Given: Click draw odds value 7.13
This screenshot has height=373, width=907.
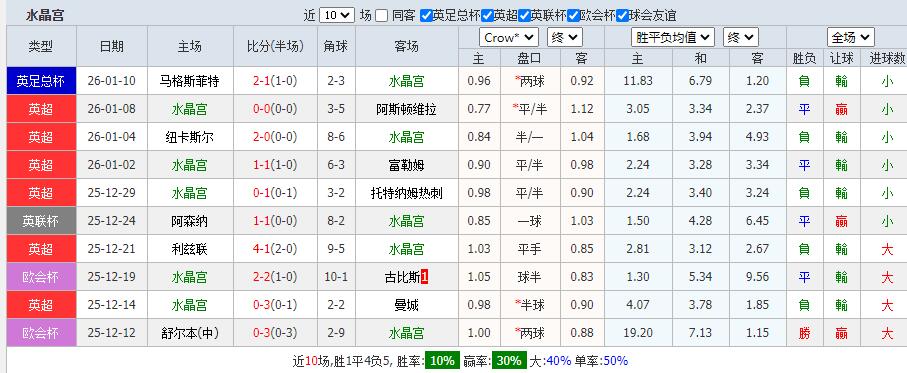Looking at the screenshot, I should coord(700,333).
